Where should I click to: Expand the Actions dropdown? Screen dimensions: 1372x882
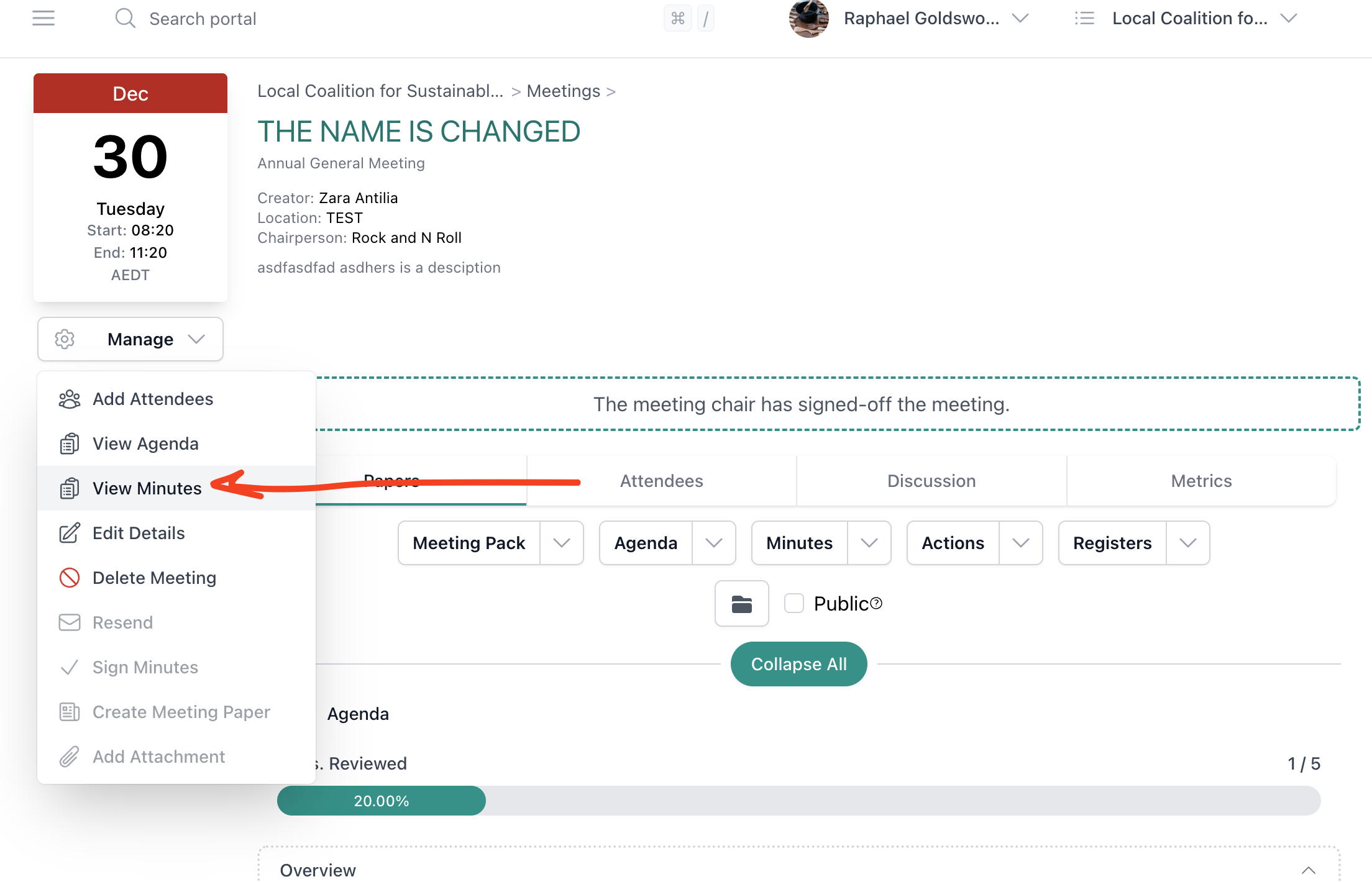[x=1021, y=543]
